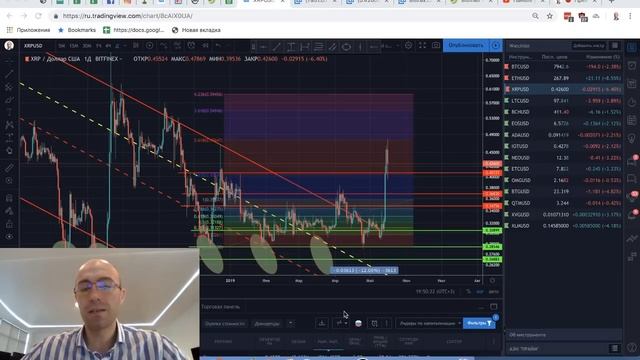Toggle magnet mode in left sidebar
The image size is (640, 360).
click(x=9, y=198)
